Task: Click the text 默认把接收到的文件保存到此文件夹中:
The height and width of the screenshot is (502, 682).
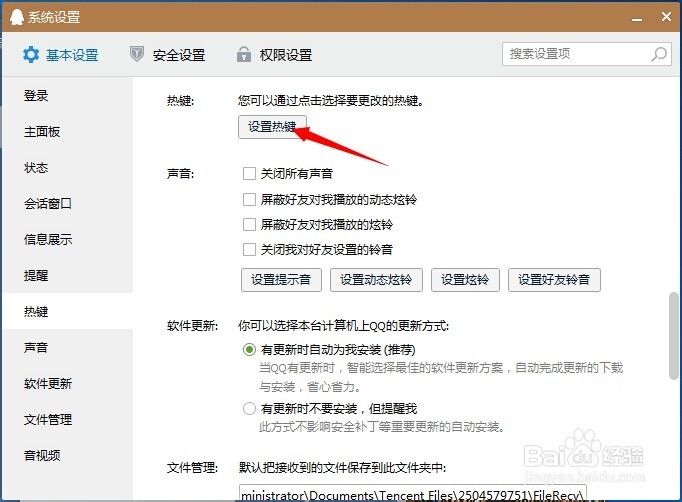Action: click(x=342, y=468)
